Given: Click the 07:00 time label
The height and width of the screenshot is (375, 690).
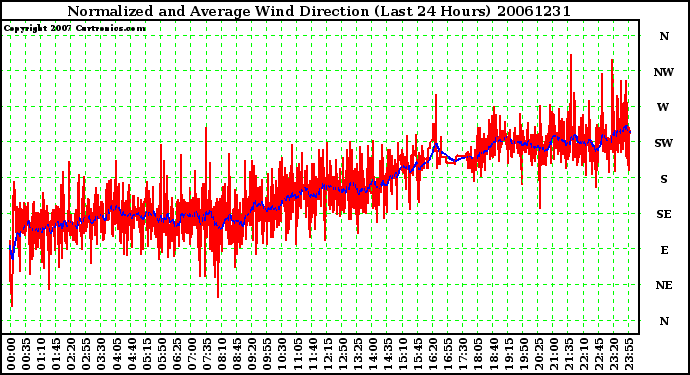Looking at the screenshot, I should tap(192, 354).
